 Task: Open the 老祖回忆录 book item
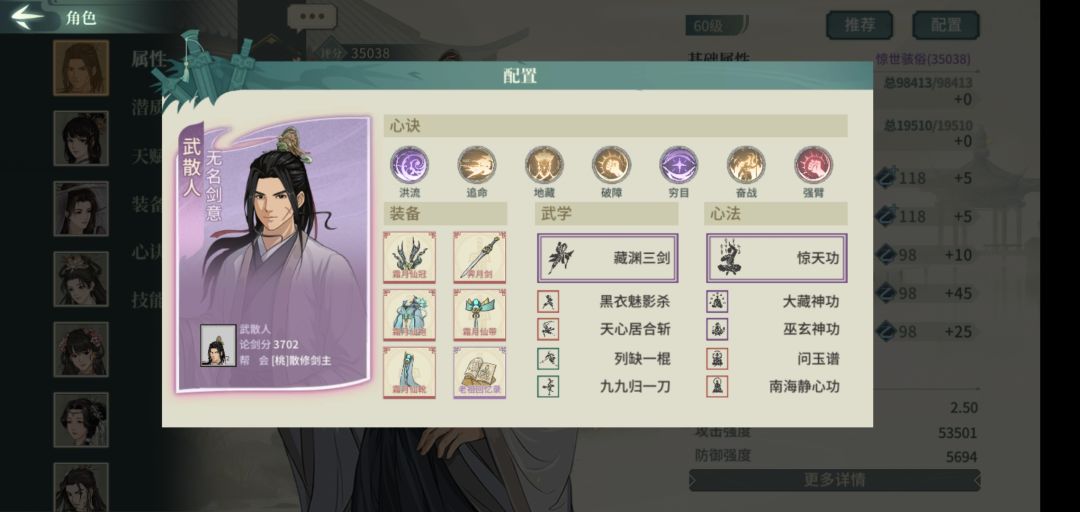pos(479,372)
